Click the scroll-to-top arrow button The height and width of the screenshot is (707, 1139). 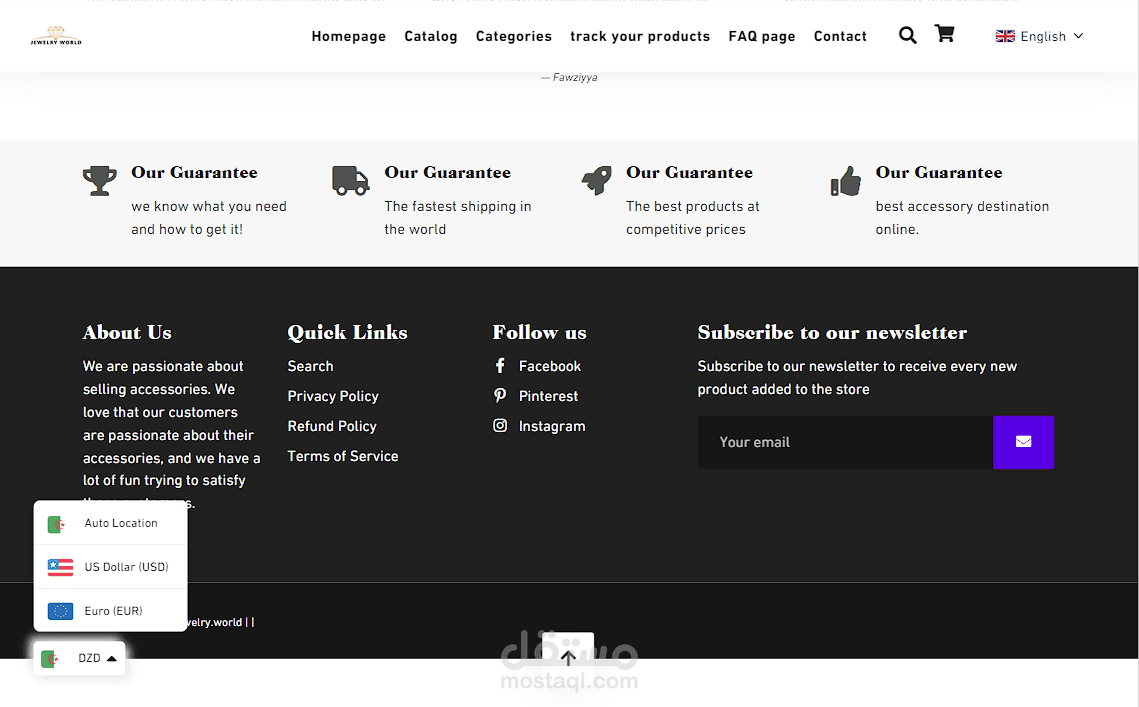568,657
